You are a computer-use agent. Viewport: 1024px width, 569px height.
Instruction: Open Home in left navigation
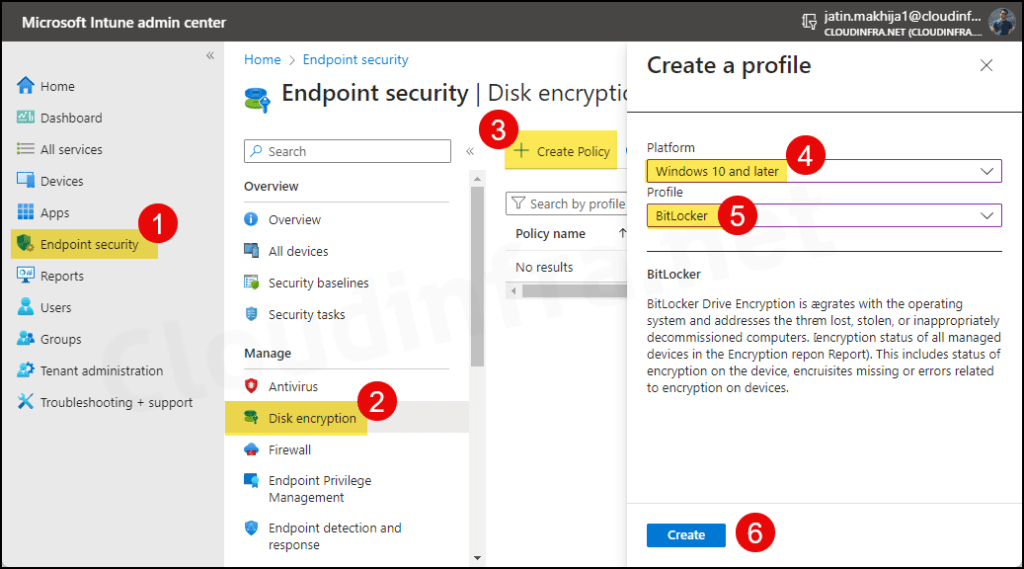pyautogui.click(x=57, y=86)
